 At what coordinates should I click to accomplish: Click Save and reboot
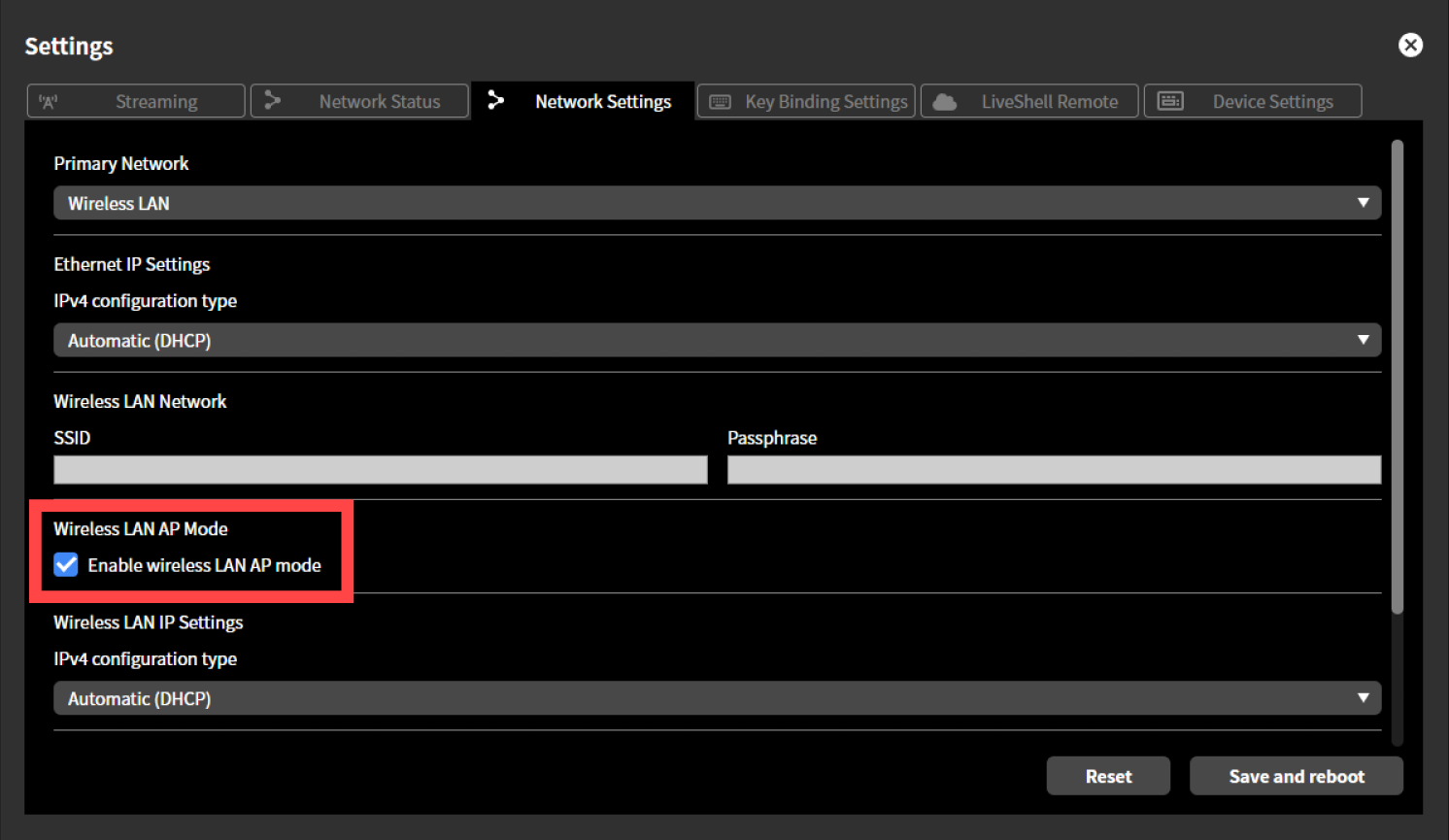click(x=1297, y=776)
